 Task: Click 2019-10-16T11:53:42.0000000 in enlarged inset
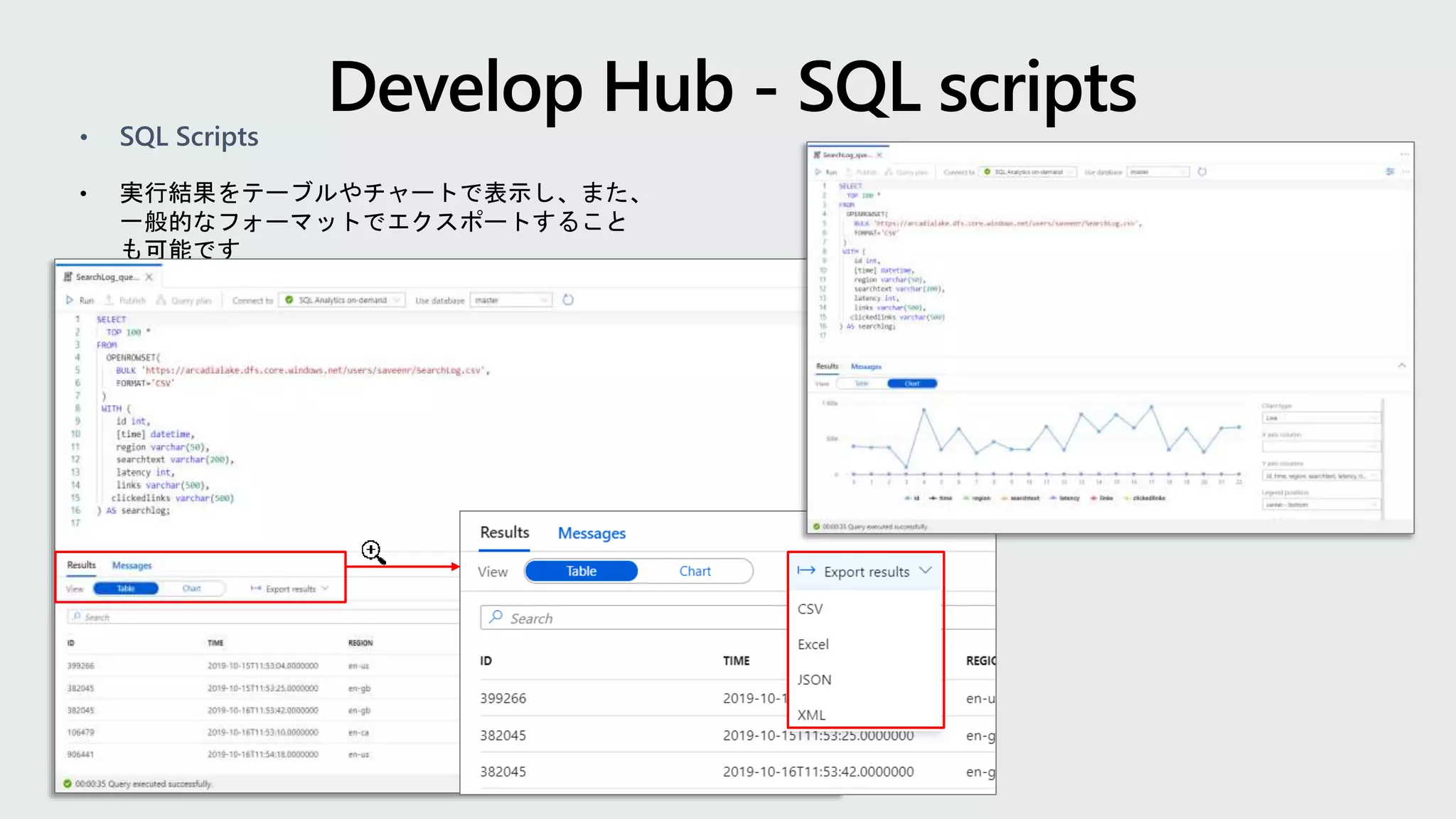(x=818, y=771)
